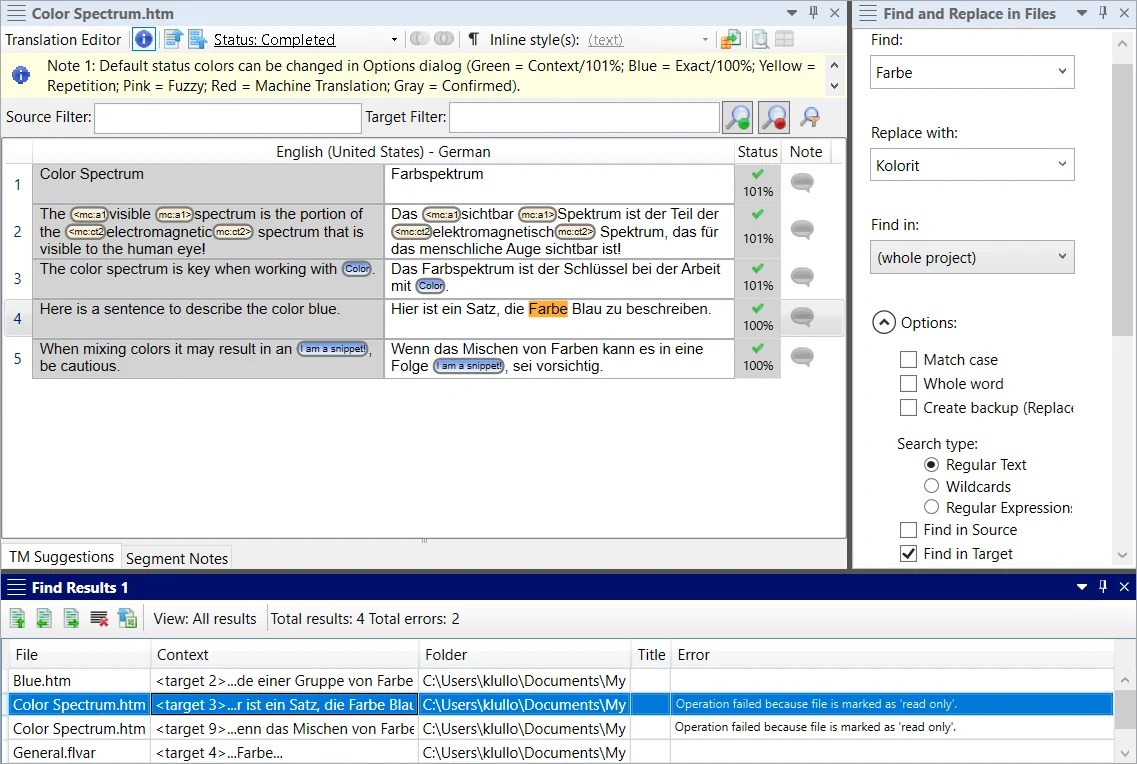Run source filter using the green magnifier icon
1137x764 pixels.
(x=737, y=117)
